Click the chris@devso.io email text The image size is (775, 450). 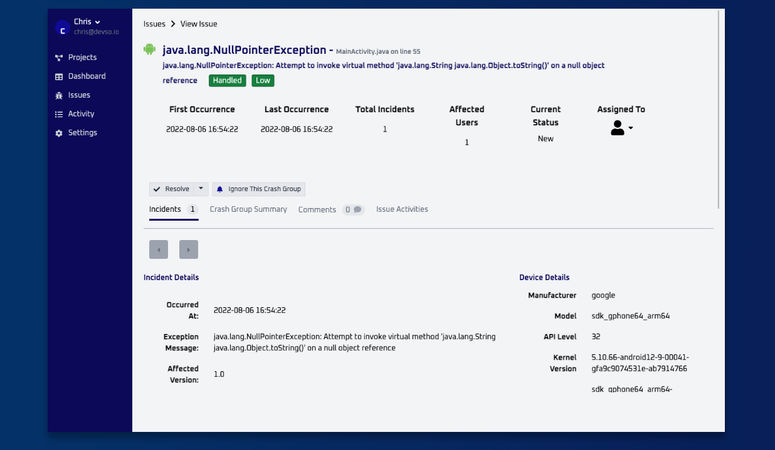(96, 32)
